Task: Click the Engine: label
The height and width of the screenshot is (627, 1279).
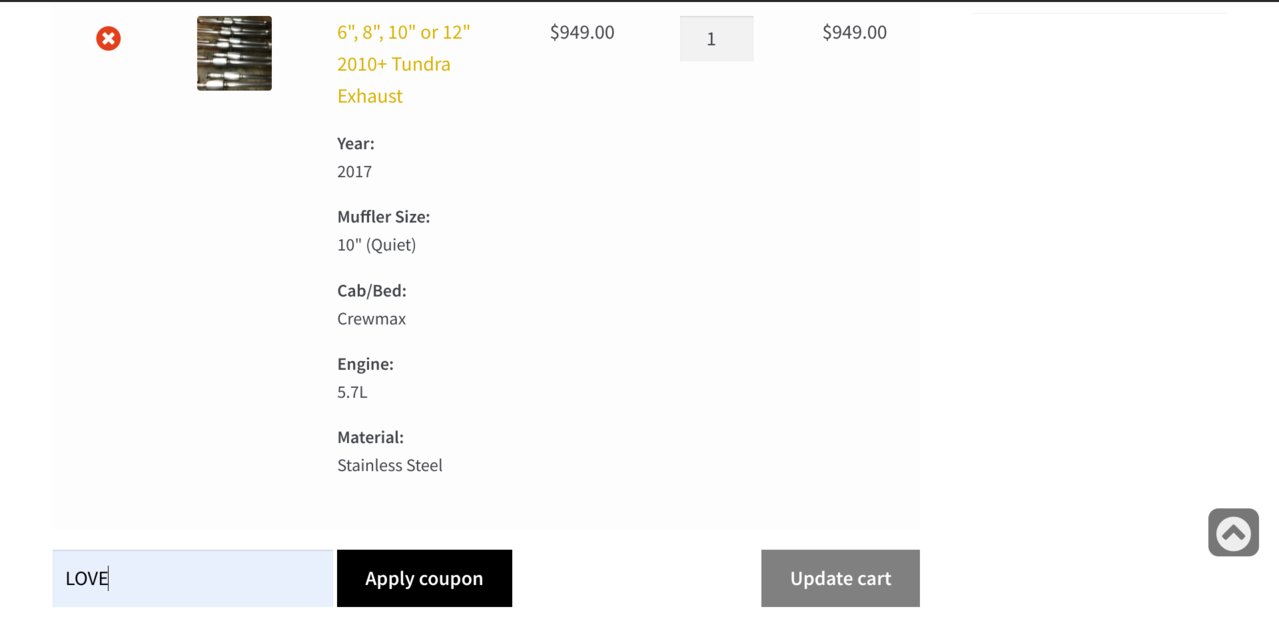Action: click(365, 364)
